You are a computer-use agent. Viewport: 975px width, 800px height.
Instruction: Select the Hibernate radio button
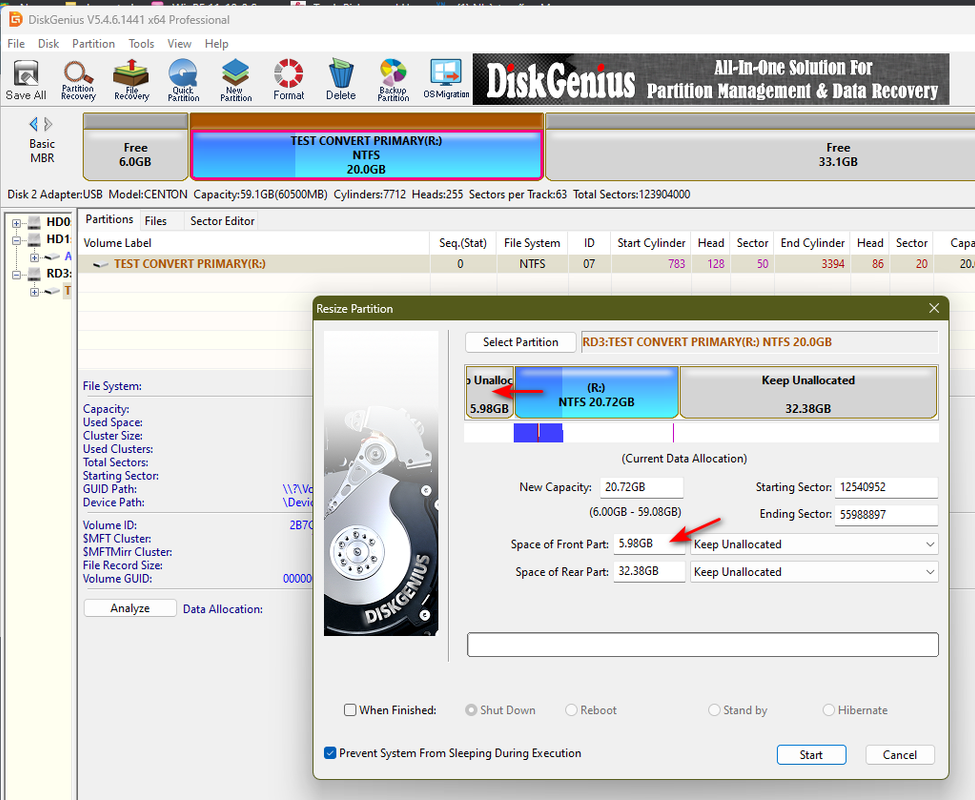[x=828, y=710]
